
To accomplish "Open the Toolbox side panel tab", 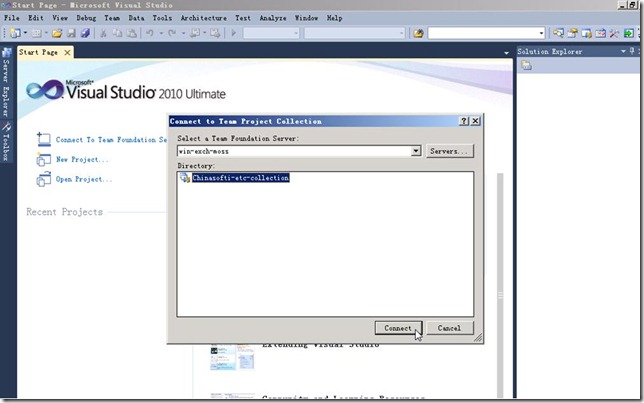I will [6, 141].
